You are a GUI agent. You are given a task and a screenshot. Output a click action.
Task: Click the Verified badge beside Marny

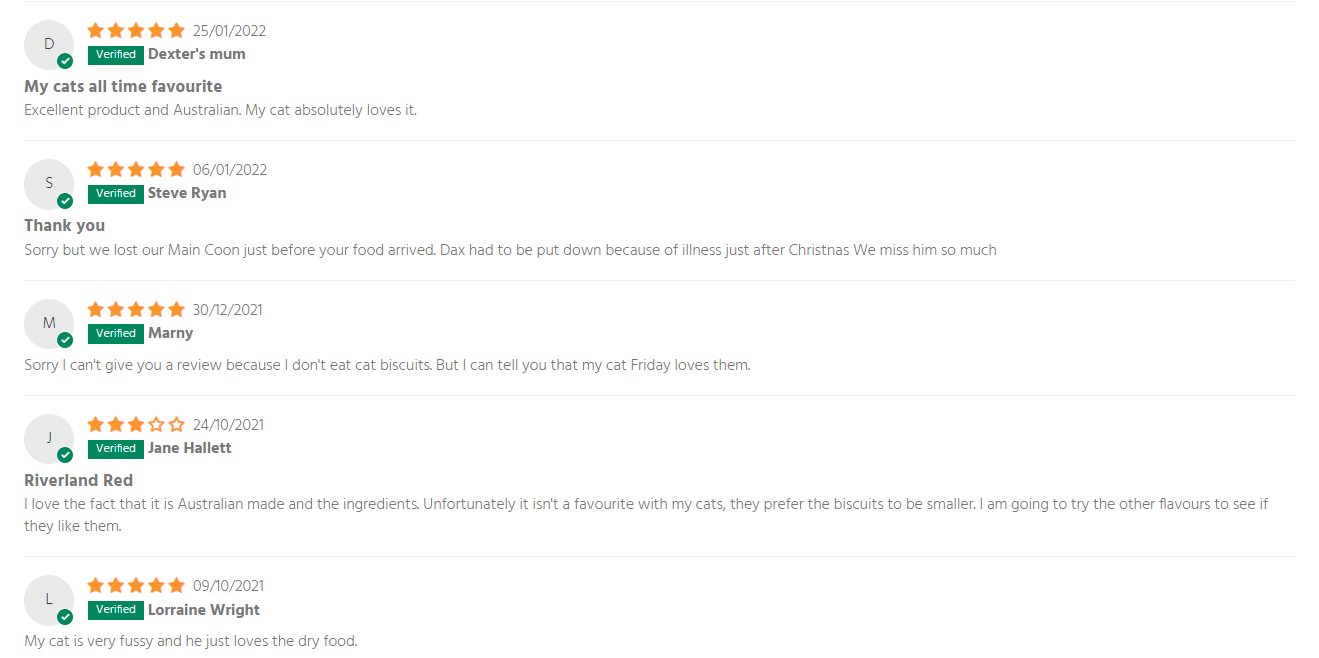coord(116,334)
